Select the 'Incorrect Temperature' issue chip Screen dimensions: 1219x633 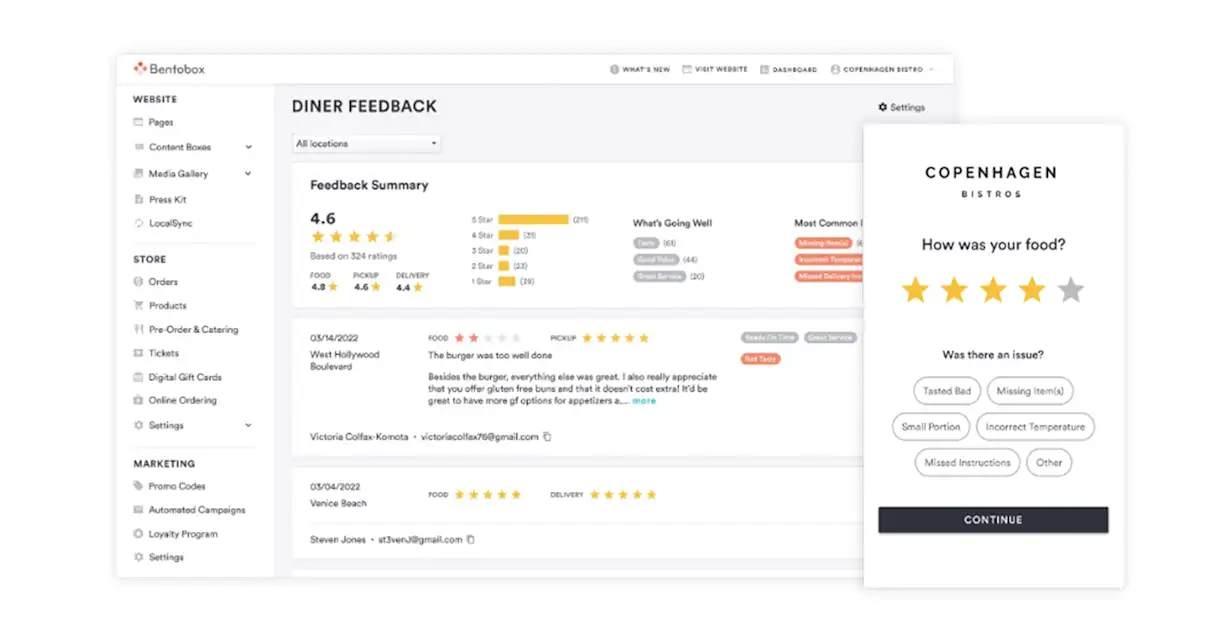pos(1034,427)
